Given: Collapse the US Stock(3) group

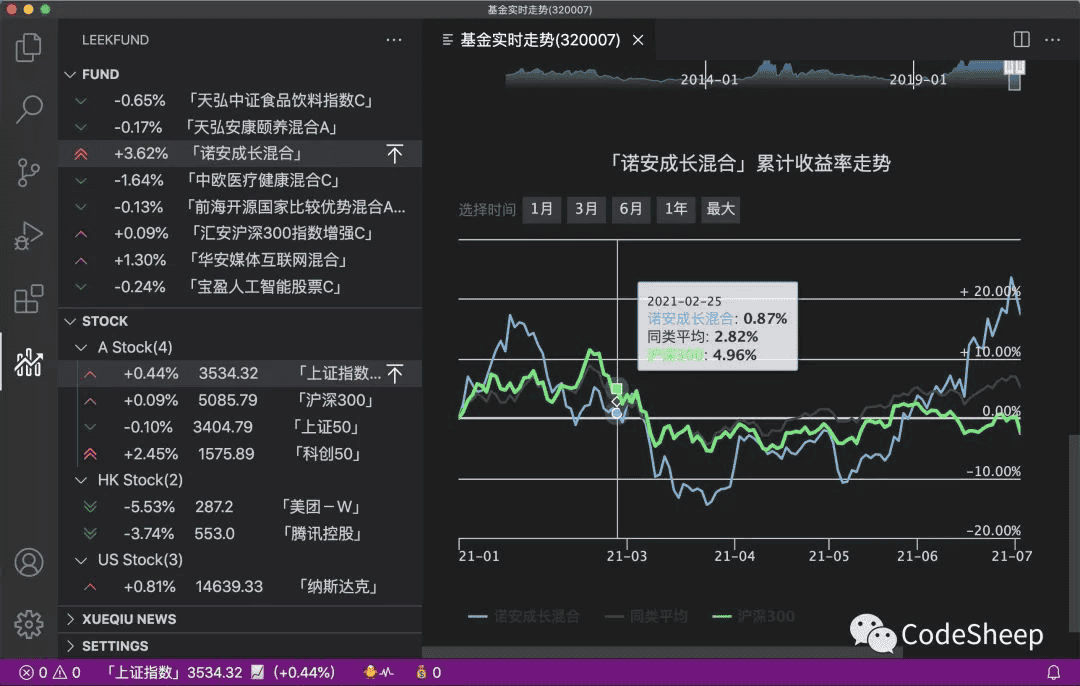Looking at the screenshot, I should tap(81, 560).
